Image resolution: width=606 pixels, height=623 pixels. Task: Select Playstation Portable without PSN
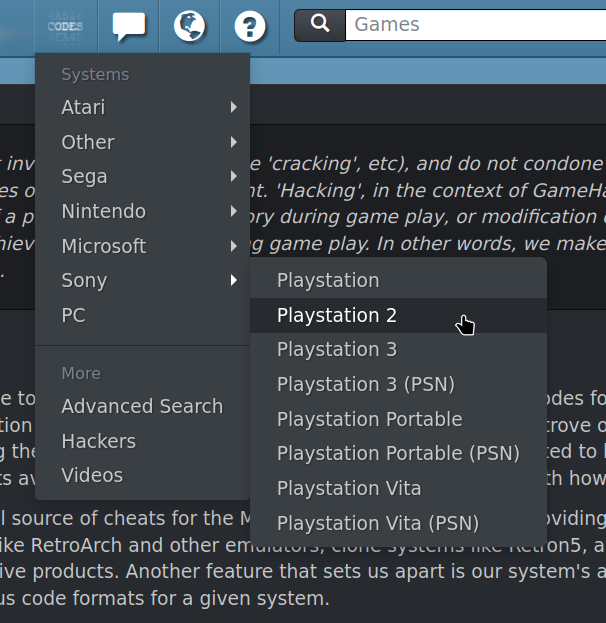coord(399,419)
